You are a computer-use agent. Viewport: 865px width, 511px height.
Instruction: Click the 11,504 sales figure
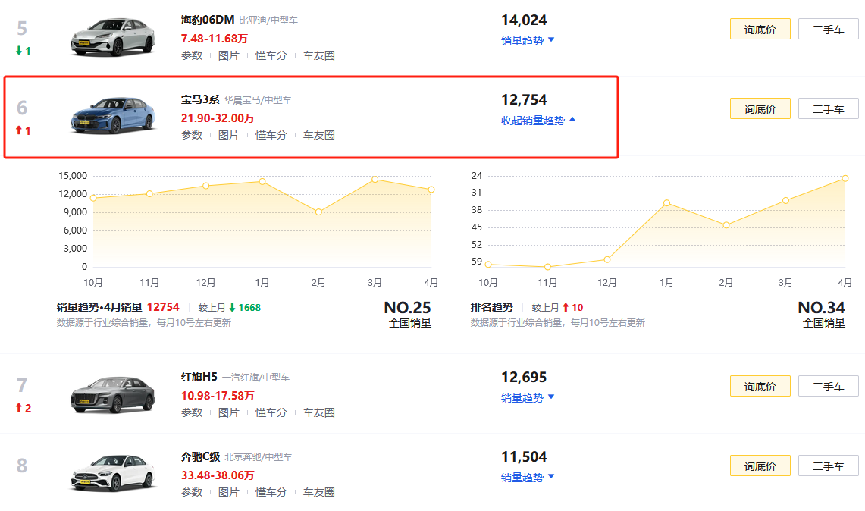pyautogui.click(x=524, y=457)
